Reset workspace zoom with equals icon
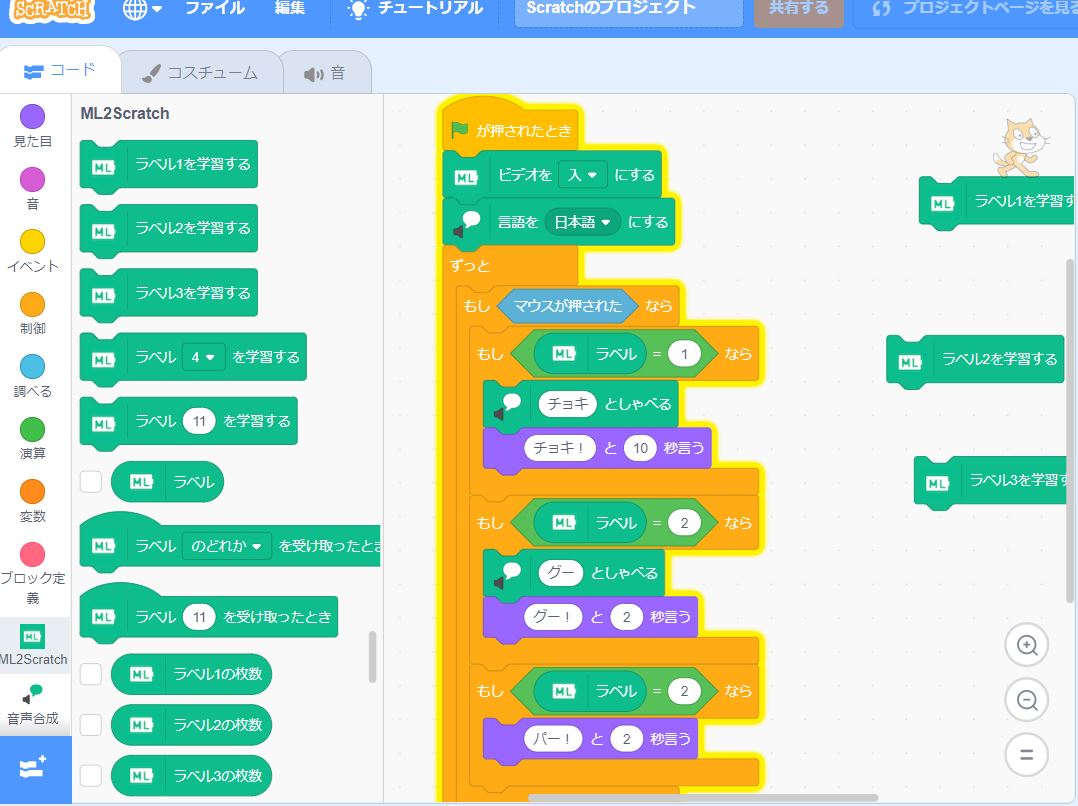The width and height of the screenshot is (1078, 806). click(1026, 754)
